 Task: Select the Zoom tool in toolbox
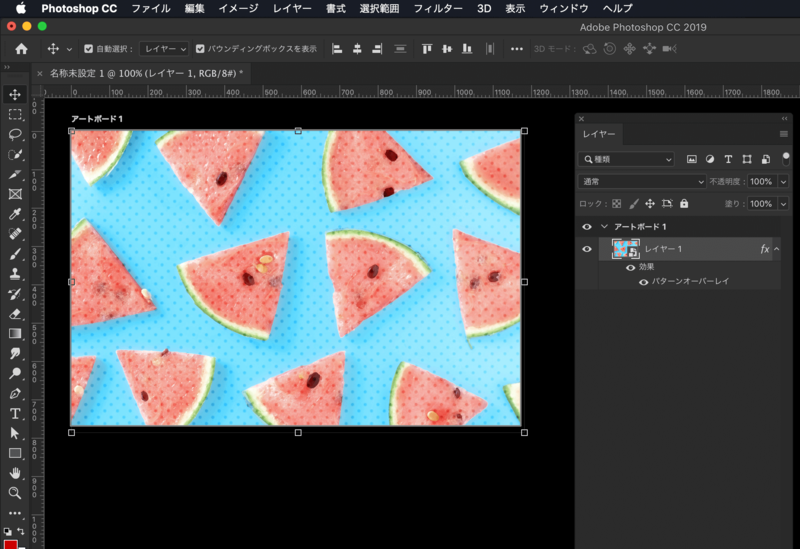pos(15,493)
